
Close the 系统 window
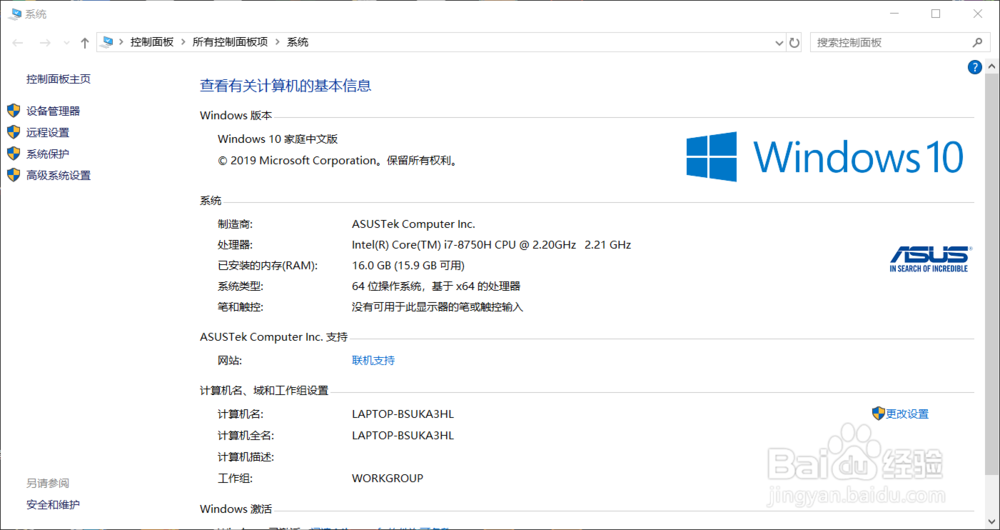coord(978,13)
